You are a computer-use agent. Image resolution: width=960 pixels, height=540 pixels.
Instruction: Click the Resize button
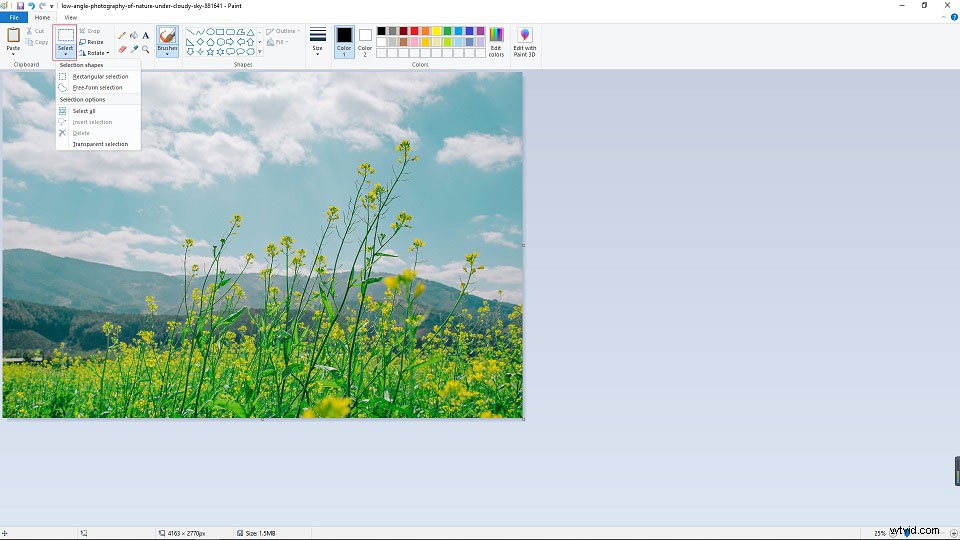pos(93,42)
